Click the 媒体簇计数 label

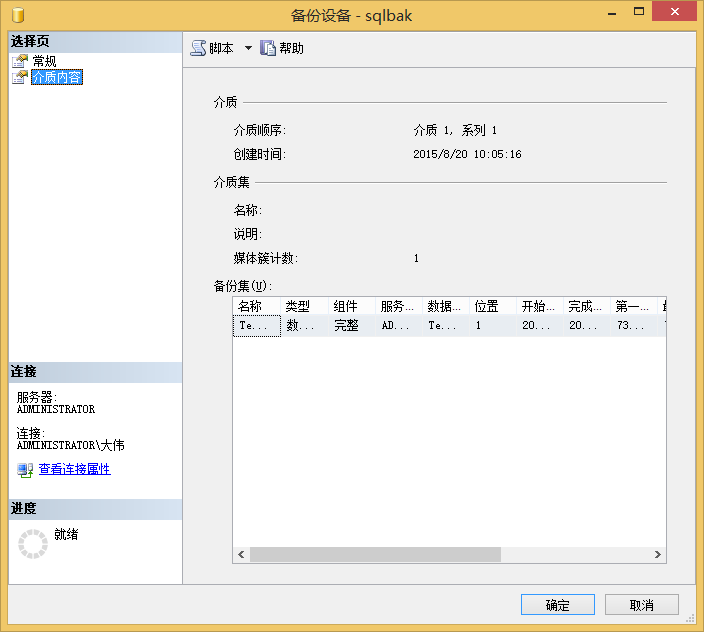(266, 258)
